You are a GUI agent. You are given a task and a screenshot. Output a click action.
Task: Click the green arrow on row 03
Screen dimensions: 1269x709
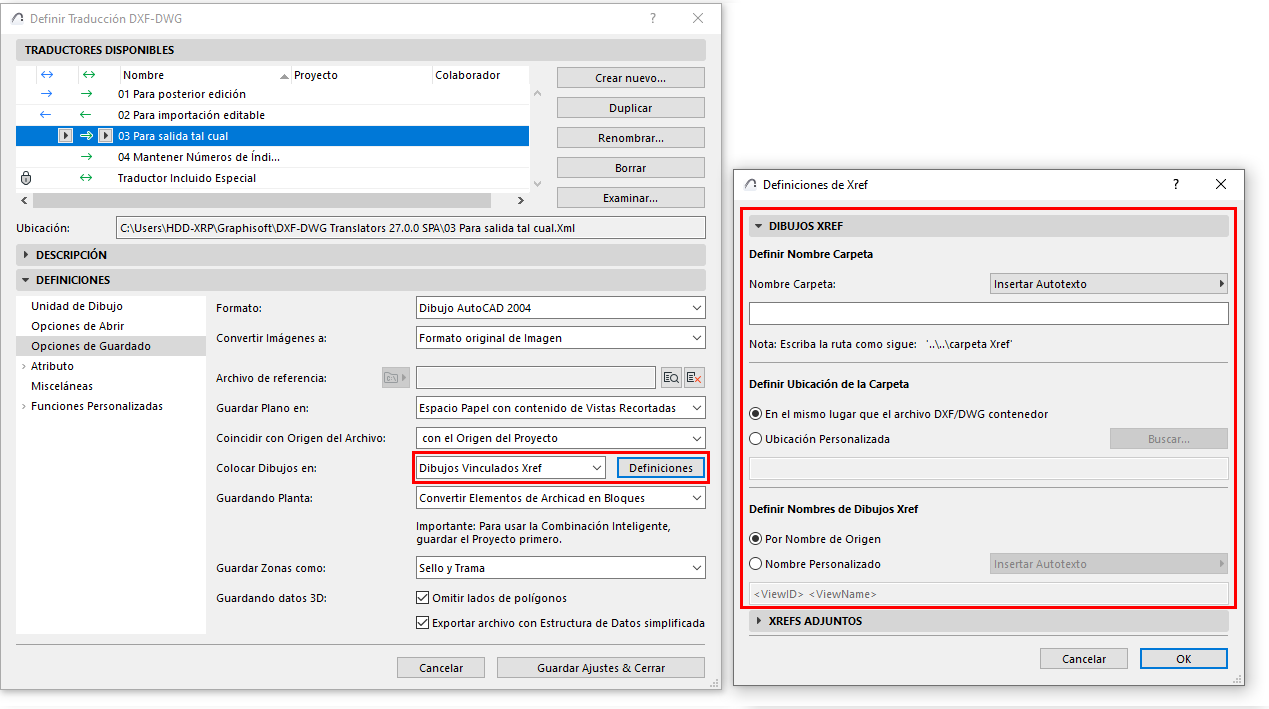coord(87,136)
